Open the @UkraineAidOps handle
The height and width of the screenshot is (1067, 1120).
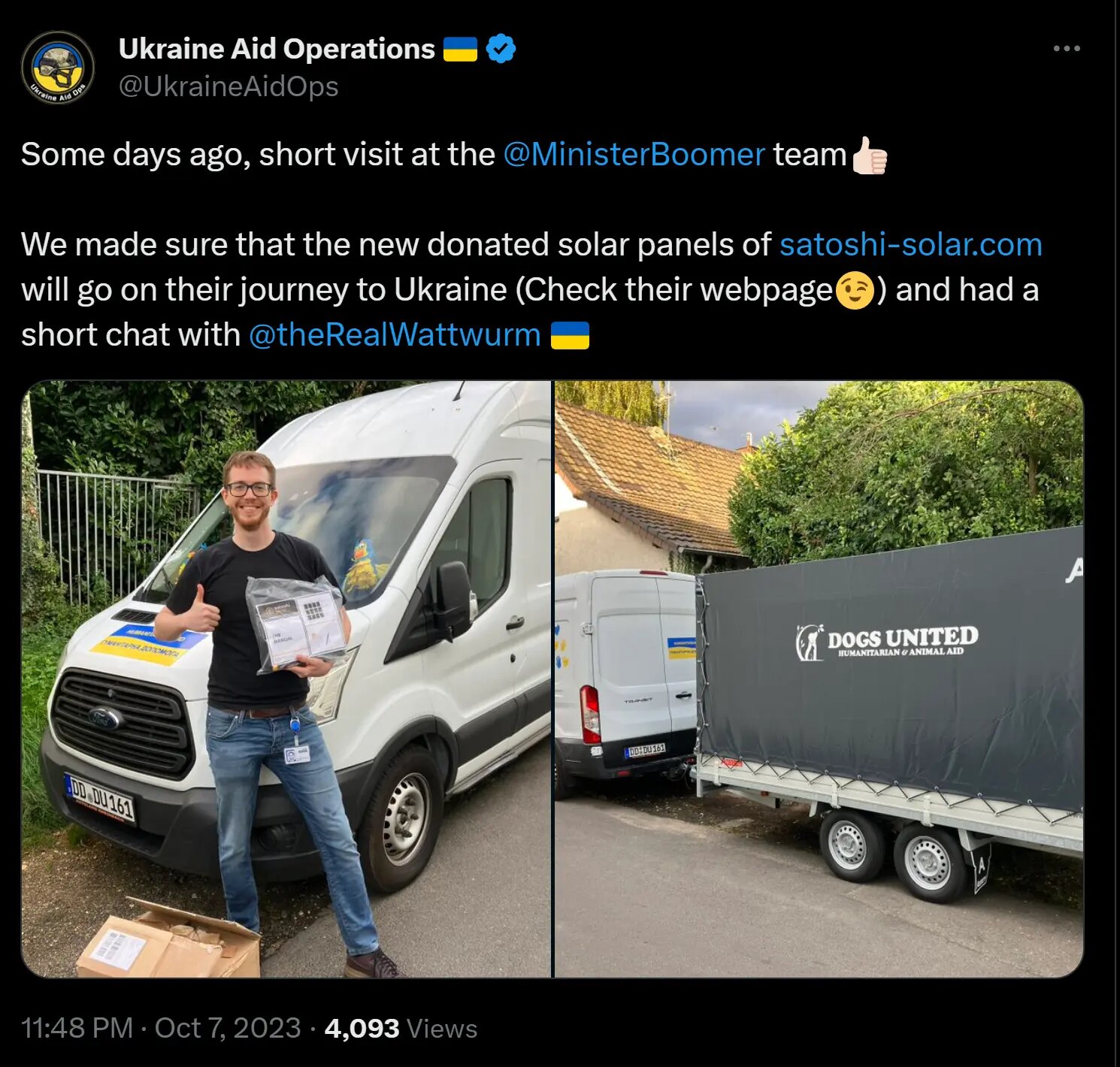(x=229, y=86)
